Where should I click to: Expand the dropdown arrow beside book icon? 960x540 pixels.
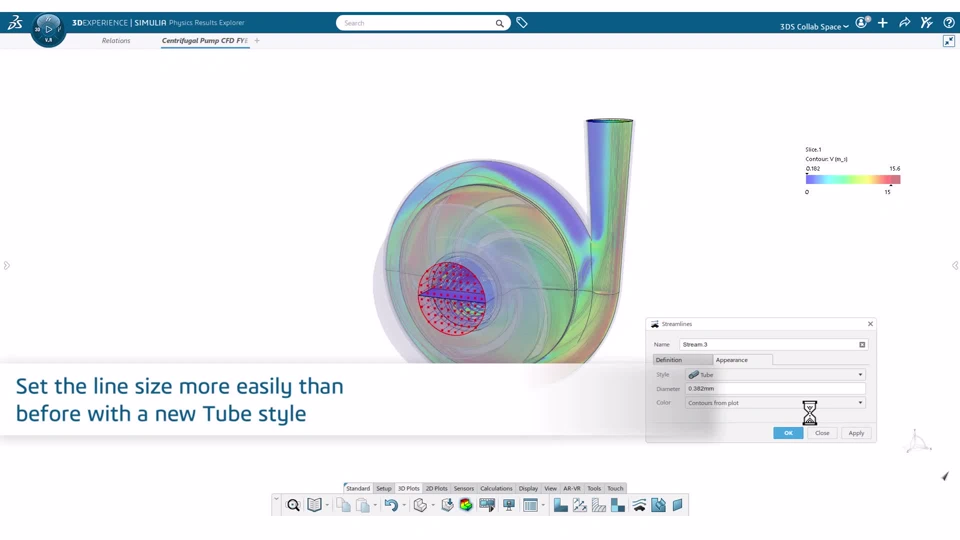(x=328, y=506)
